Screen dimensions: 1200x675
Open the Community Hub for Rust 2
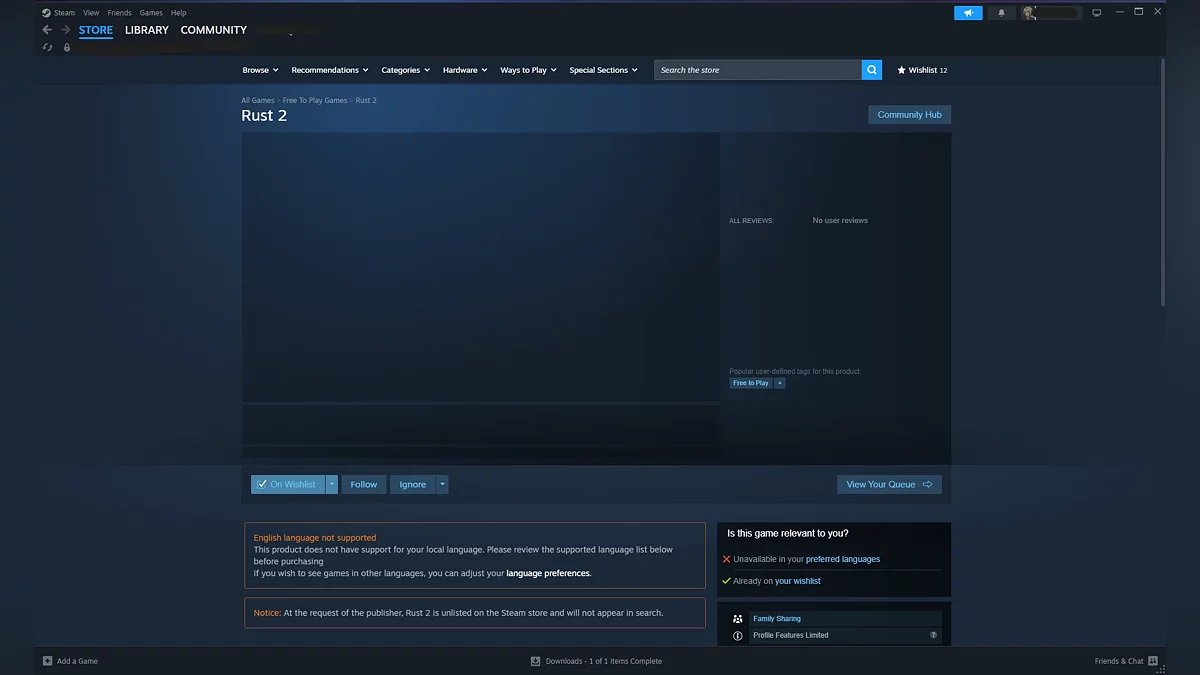(908, 114)
